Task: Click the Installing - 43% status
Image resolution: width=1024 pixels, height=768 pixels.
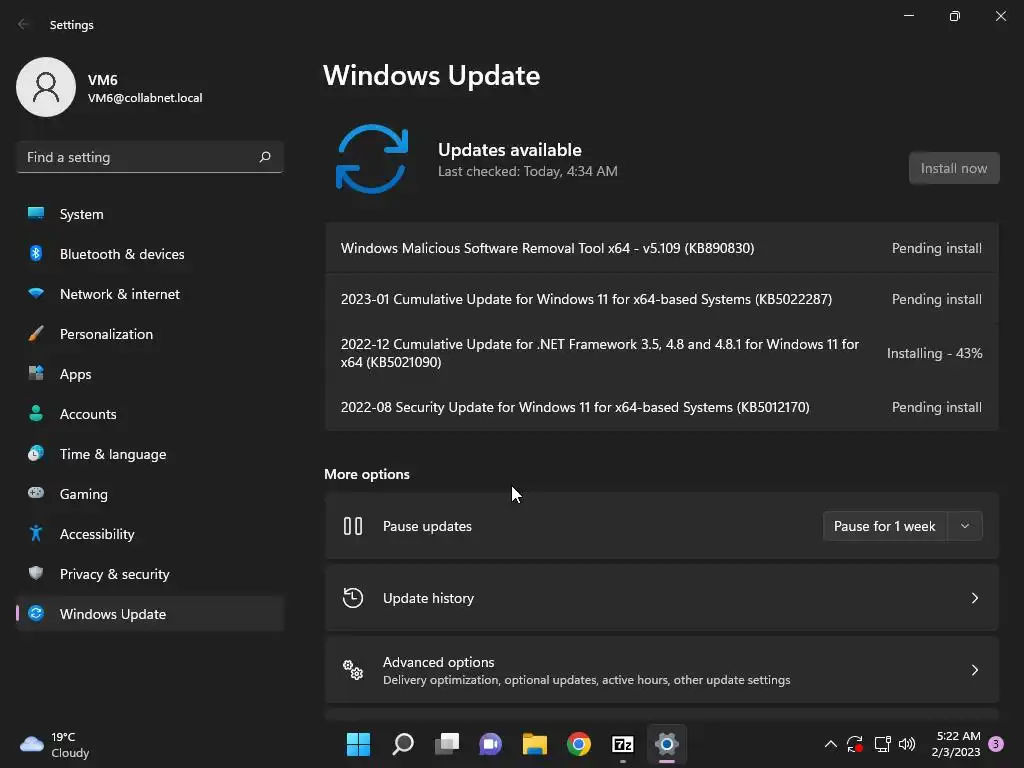Action: click(935, 353)
